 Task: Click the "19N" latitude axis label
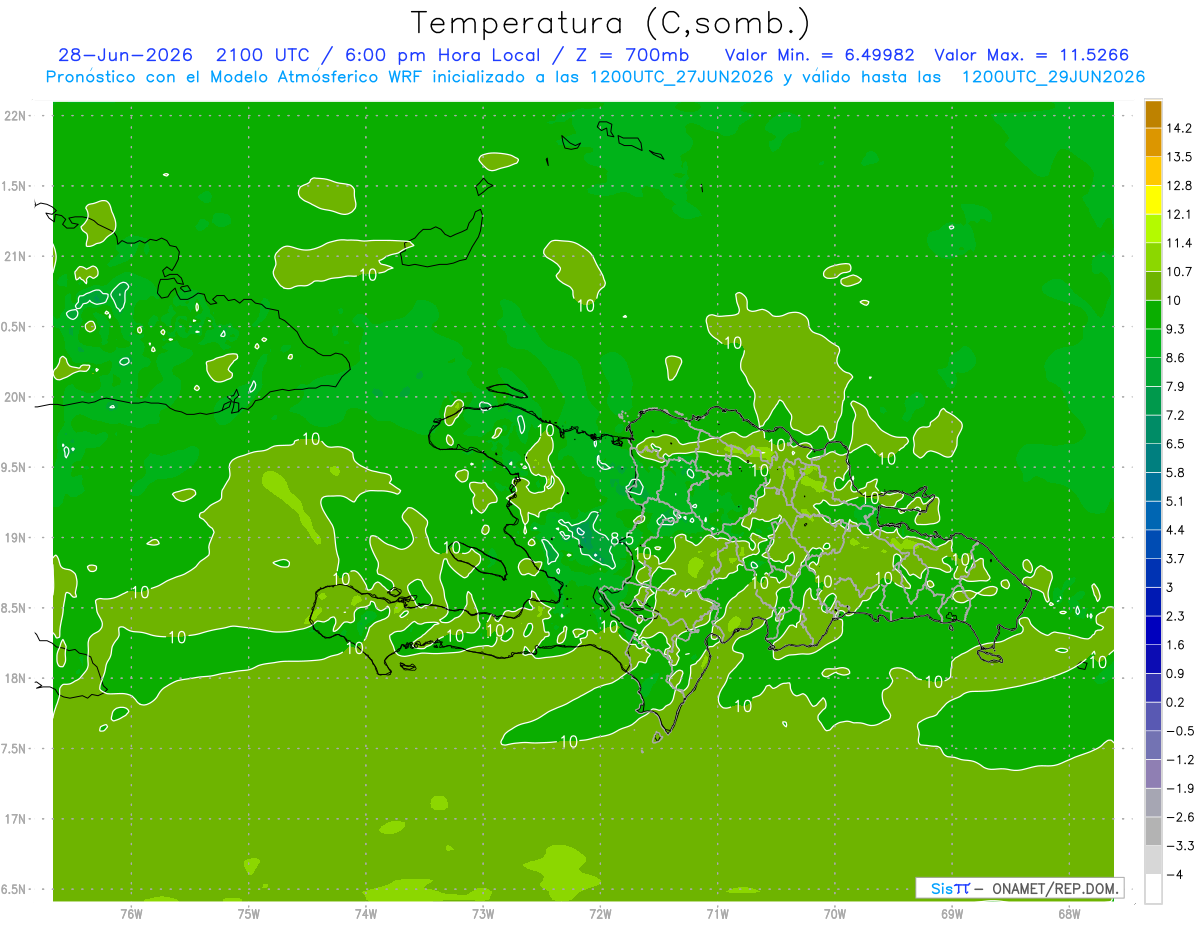tap(16, 537)
